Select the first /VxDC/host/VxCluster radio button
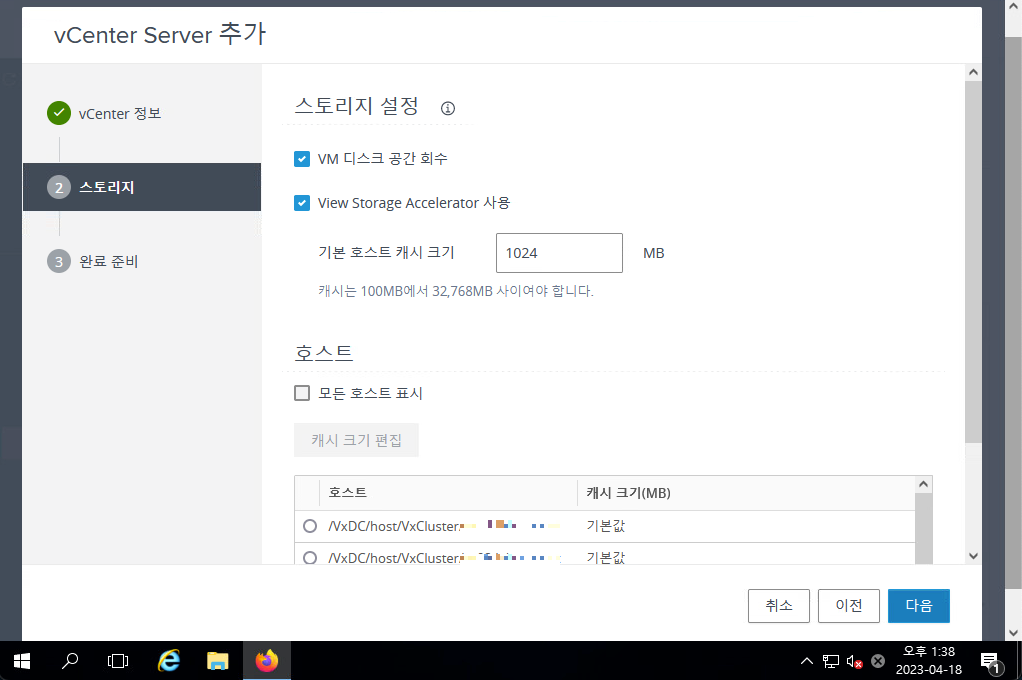1022x680 pixels. [x=310, y=526]
